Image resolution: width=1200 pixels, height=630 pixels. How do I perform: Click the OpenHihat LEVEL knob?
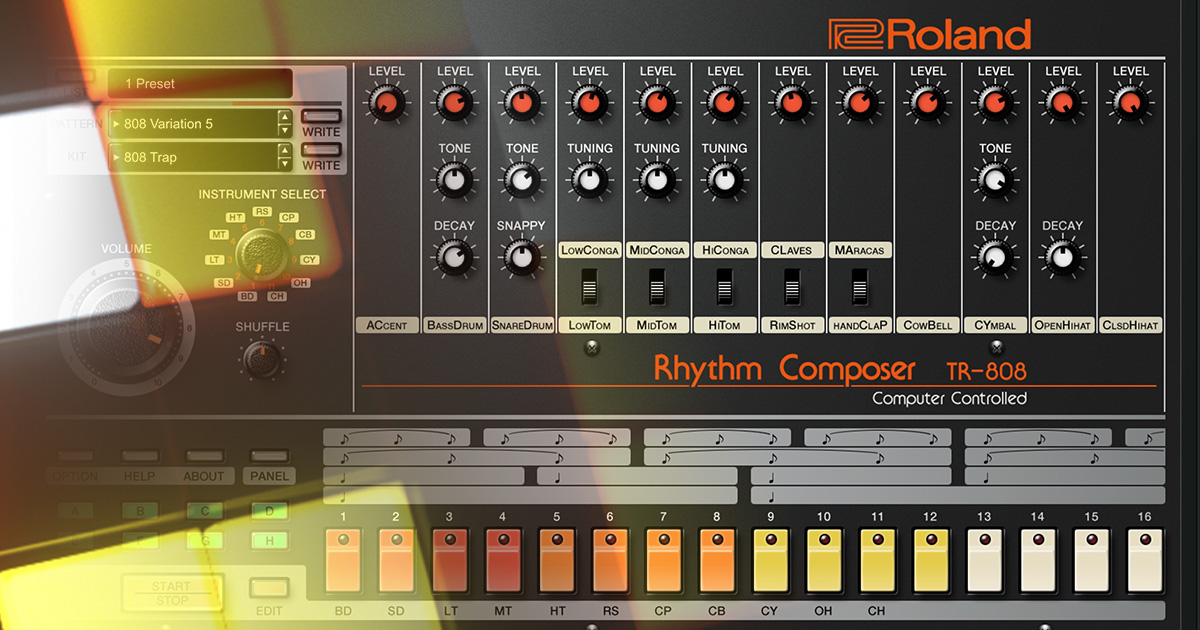[x=1062, y=102]
